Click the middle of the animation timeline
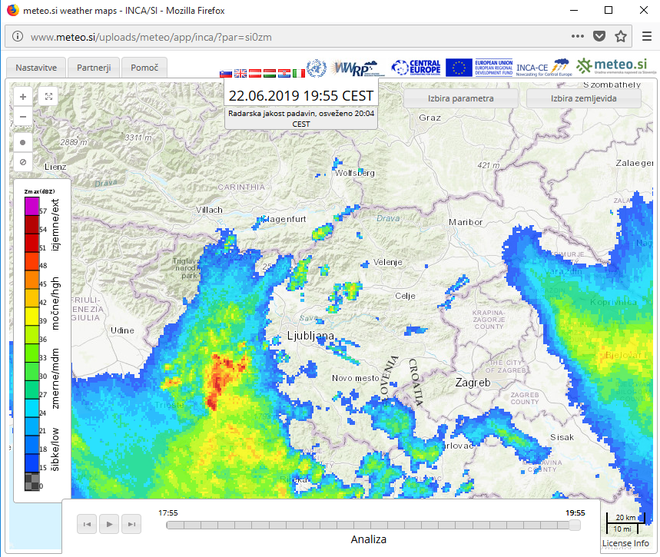Viewport: 660px width, 557px height. coord(373,525)
